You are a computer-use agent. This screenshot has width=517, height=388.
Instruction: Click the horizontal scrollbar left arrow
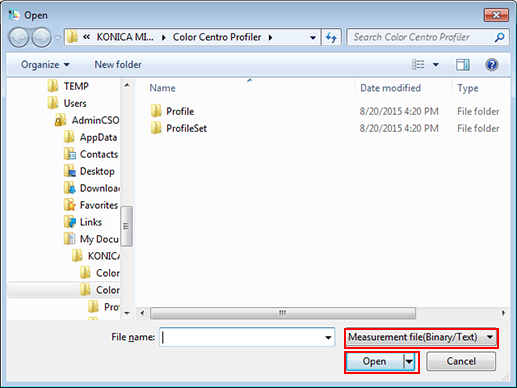[142, 313]
